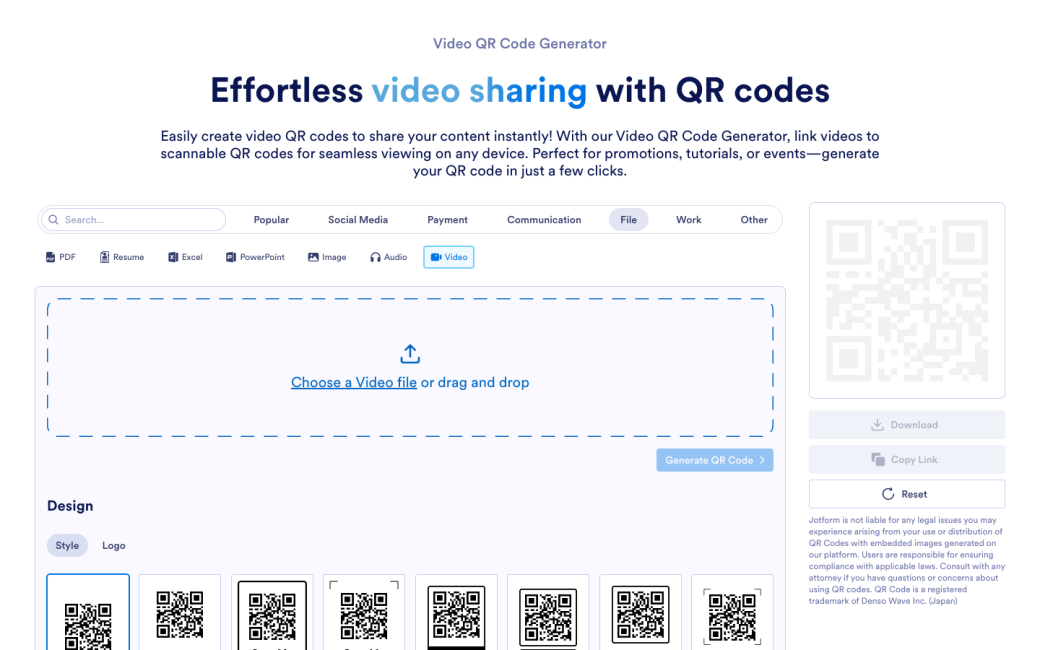Switch to Image QR type

327,257
